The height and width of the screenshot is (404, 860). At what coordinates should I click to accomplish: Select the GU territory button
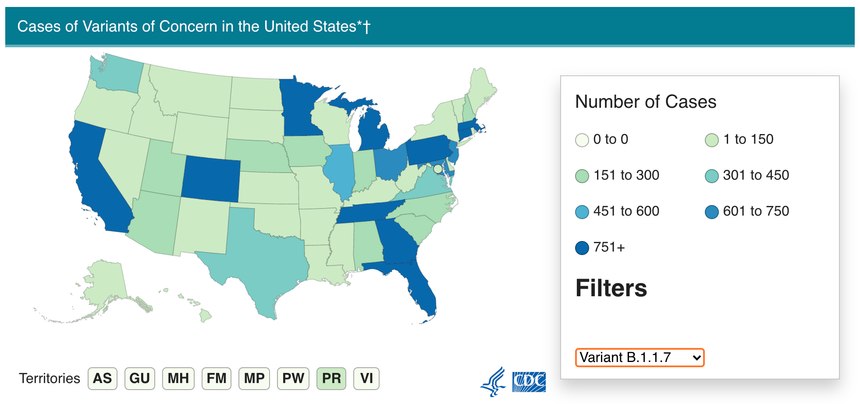click(140, 379)
